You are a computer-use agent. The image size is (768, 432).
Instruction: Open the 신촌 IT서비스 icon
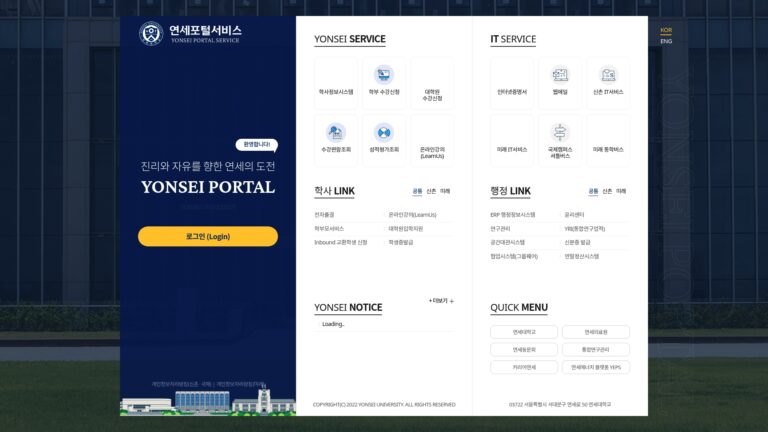(x=608, y=75)
